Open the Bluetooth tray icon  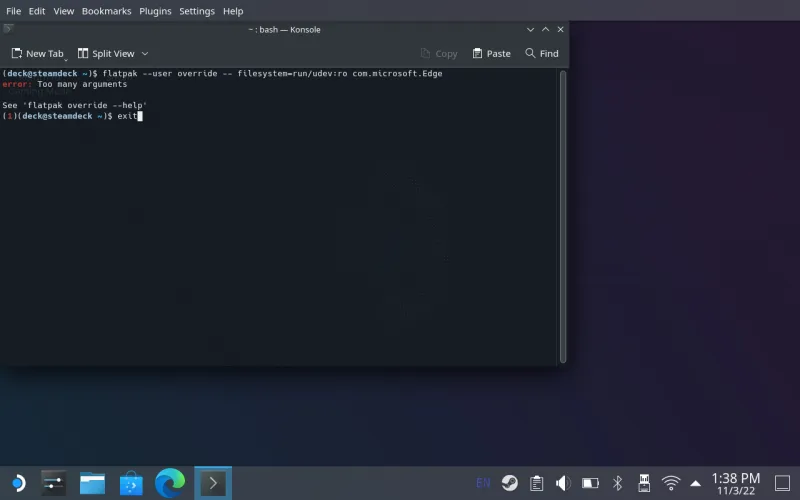click(617, 483)
